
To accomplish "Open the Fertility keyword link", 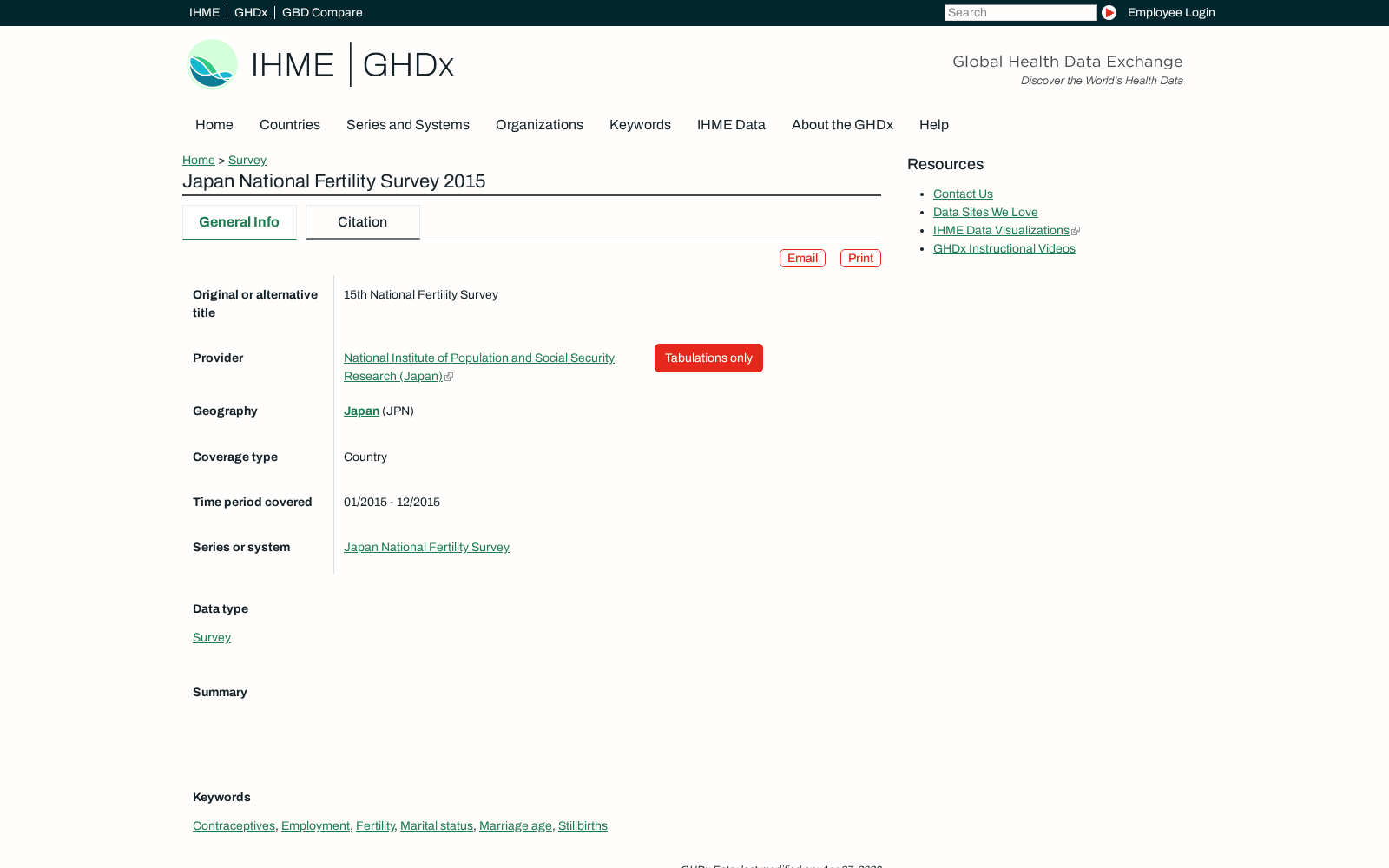I will pos(375,826).
